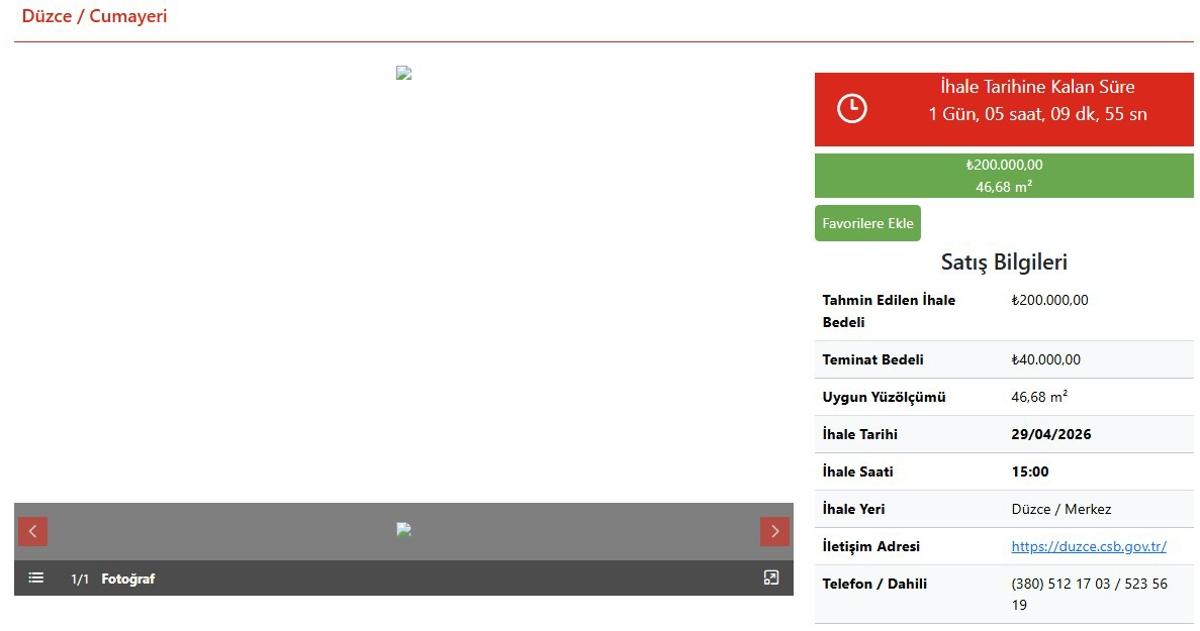Viewport: 1200px width, 631px height.
Task: Select the thumbnail in the gallery strip
Action: point(404,530)
